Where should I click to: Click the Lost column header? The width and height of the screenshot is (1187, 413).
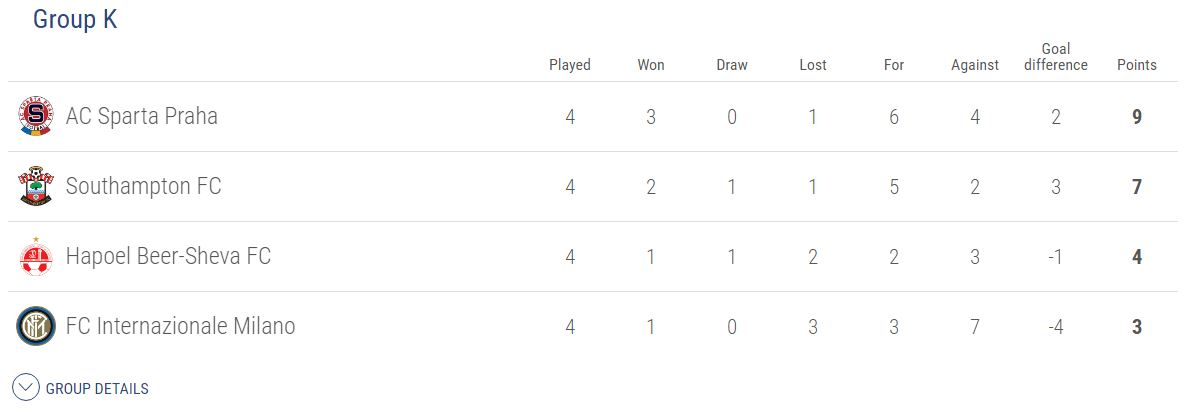[813, 65]
